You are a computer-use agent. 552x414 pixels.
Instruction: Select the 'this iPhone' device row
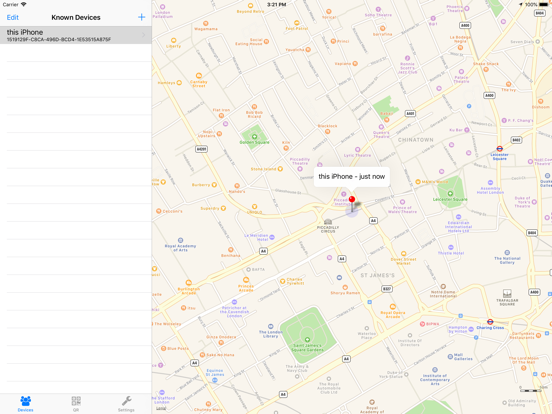[x=76, y=35]
